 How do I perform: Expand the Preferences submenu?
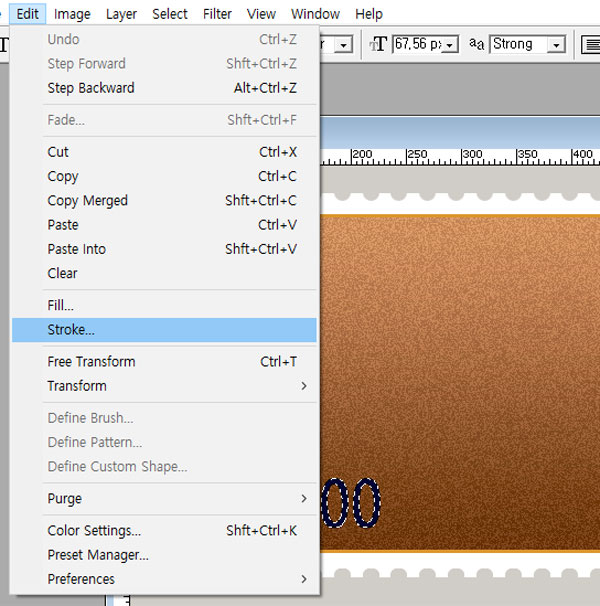click(164, 579)
